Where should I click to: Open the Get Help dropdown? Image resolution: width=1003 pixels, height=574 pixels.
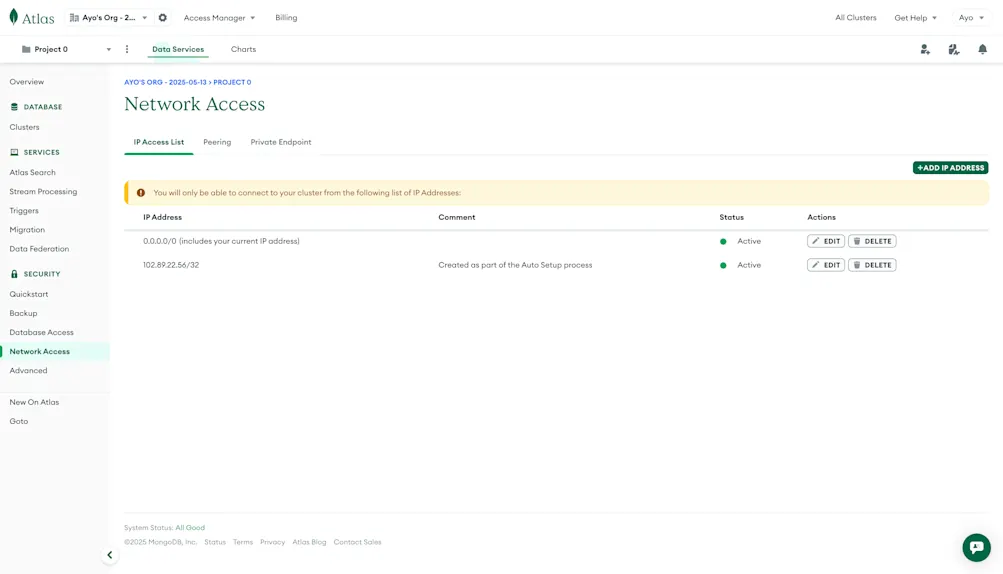click(915, 18)
